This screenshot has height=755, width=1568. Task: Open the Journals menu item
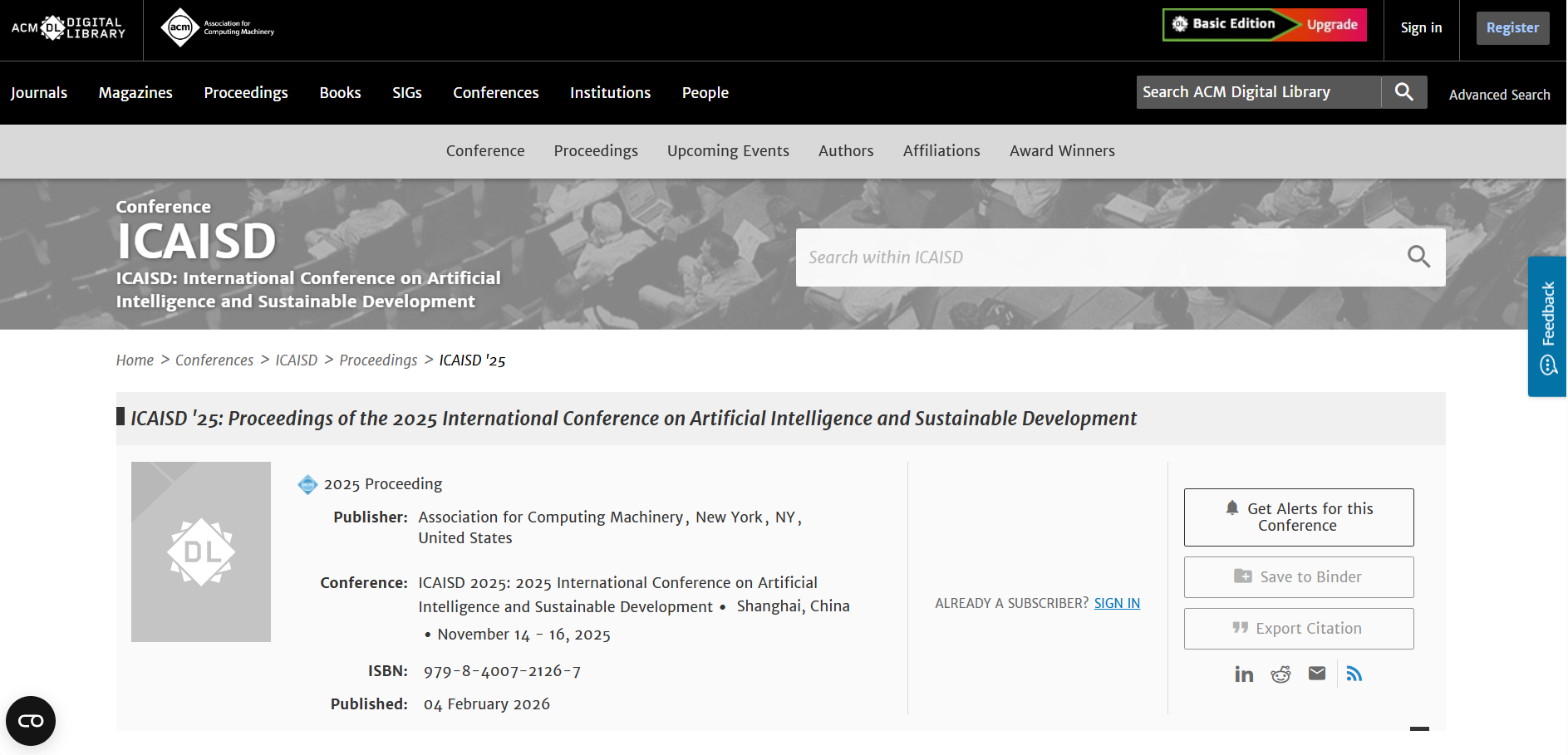point(39,93)
